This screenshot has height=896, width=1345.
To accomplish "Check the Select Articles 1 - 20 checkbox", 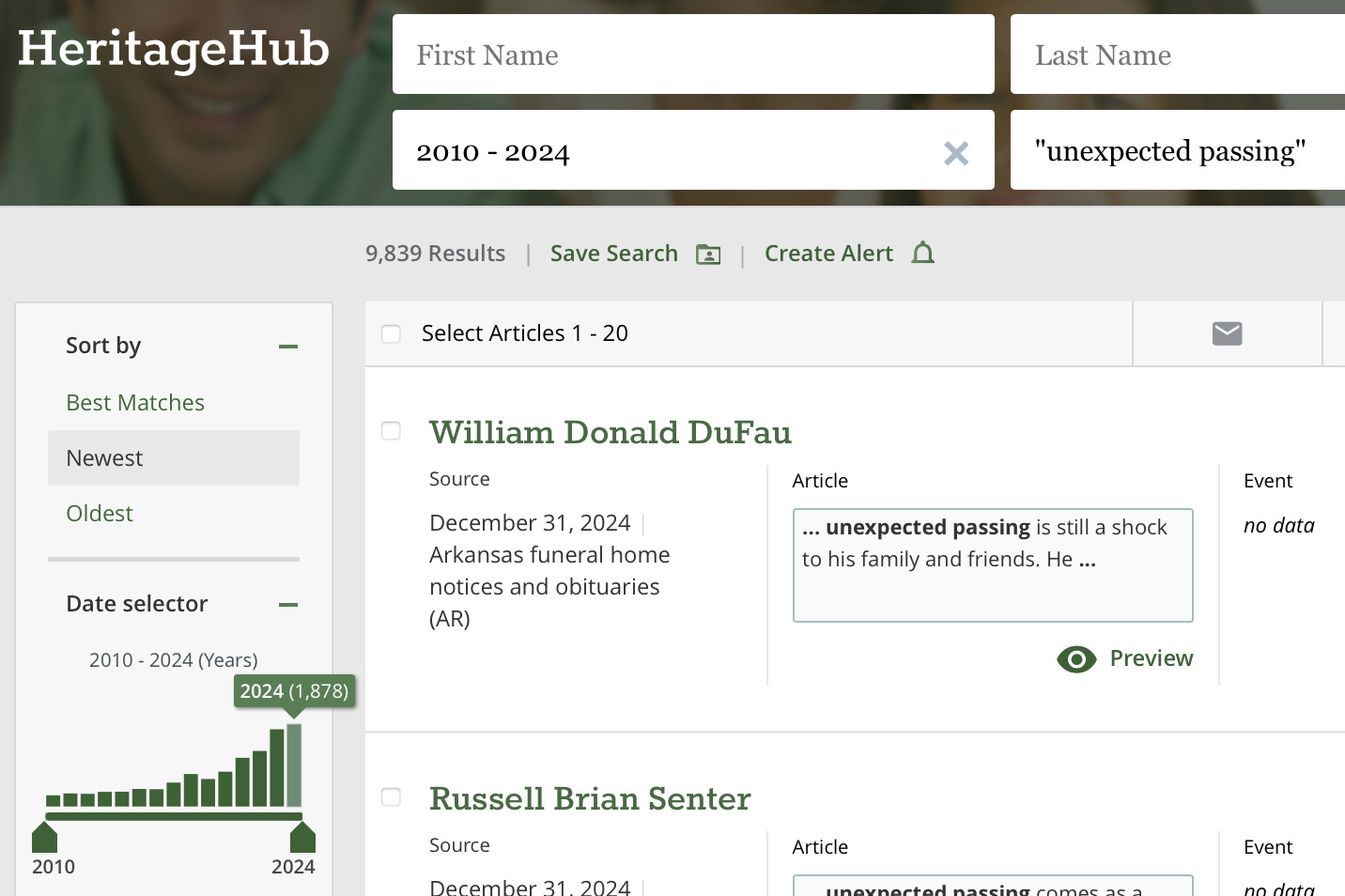I will click(392, 333).
